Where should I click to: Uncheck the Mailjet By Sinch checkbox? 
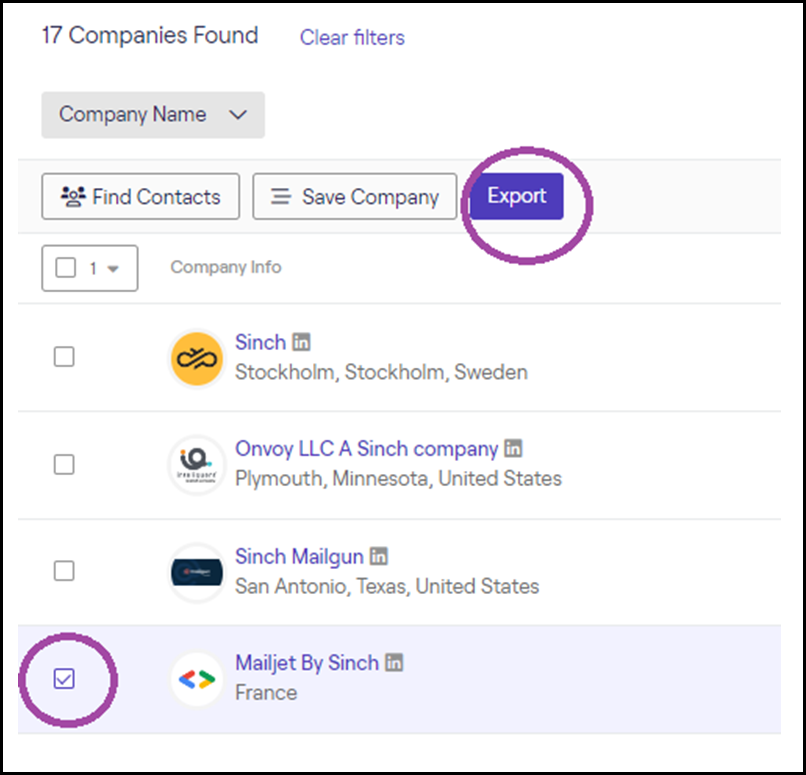(64, 679)
